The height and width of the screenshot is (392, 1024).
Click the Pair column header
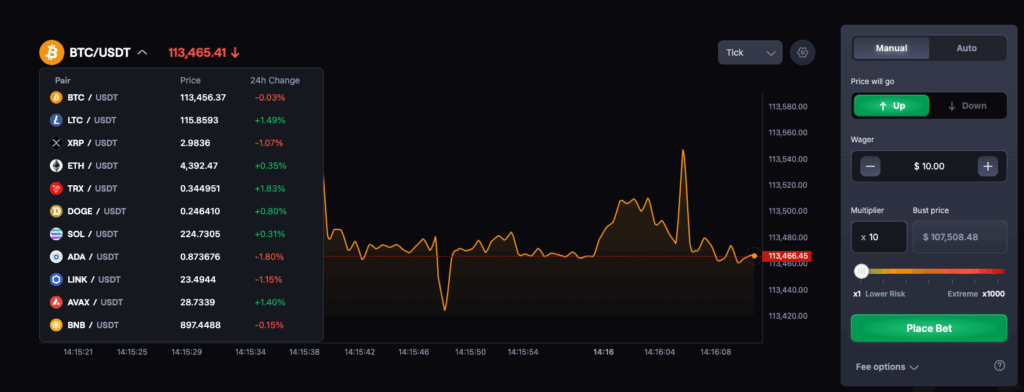click(63, 80)
